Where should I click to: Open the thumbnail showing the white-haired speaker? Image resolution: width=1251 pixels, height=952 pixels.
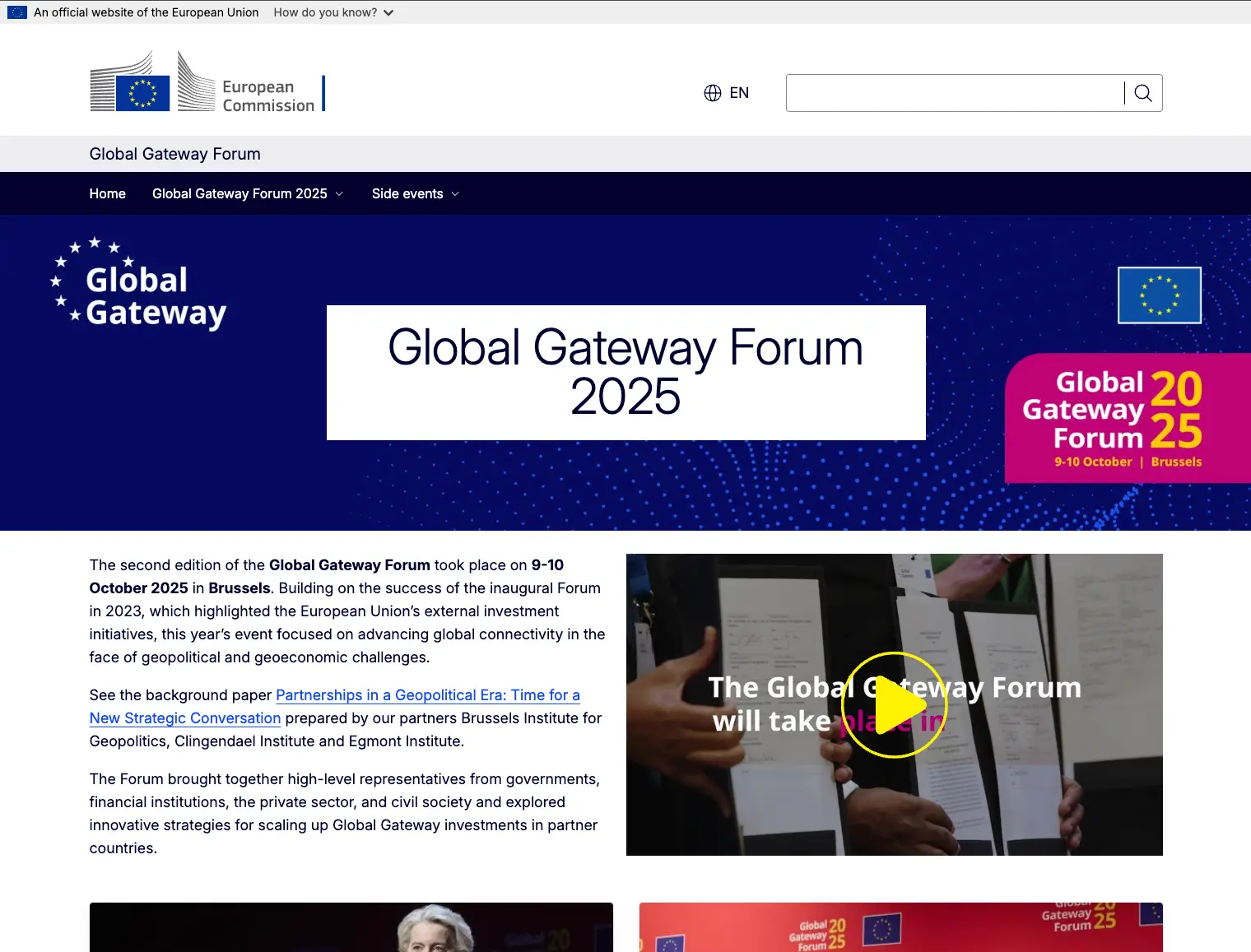pyautogui.click(x=351, y=927)
